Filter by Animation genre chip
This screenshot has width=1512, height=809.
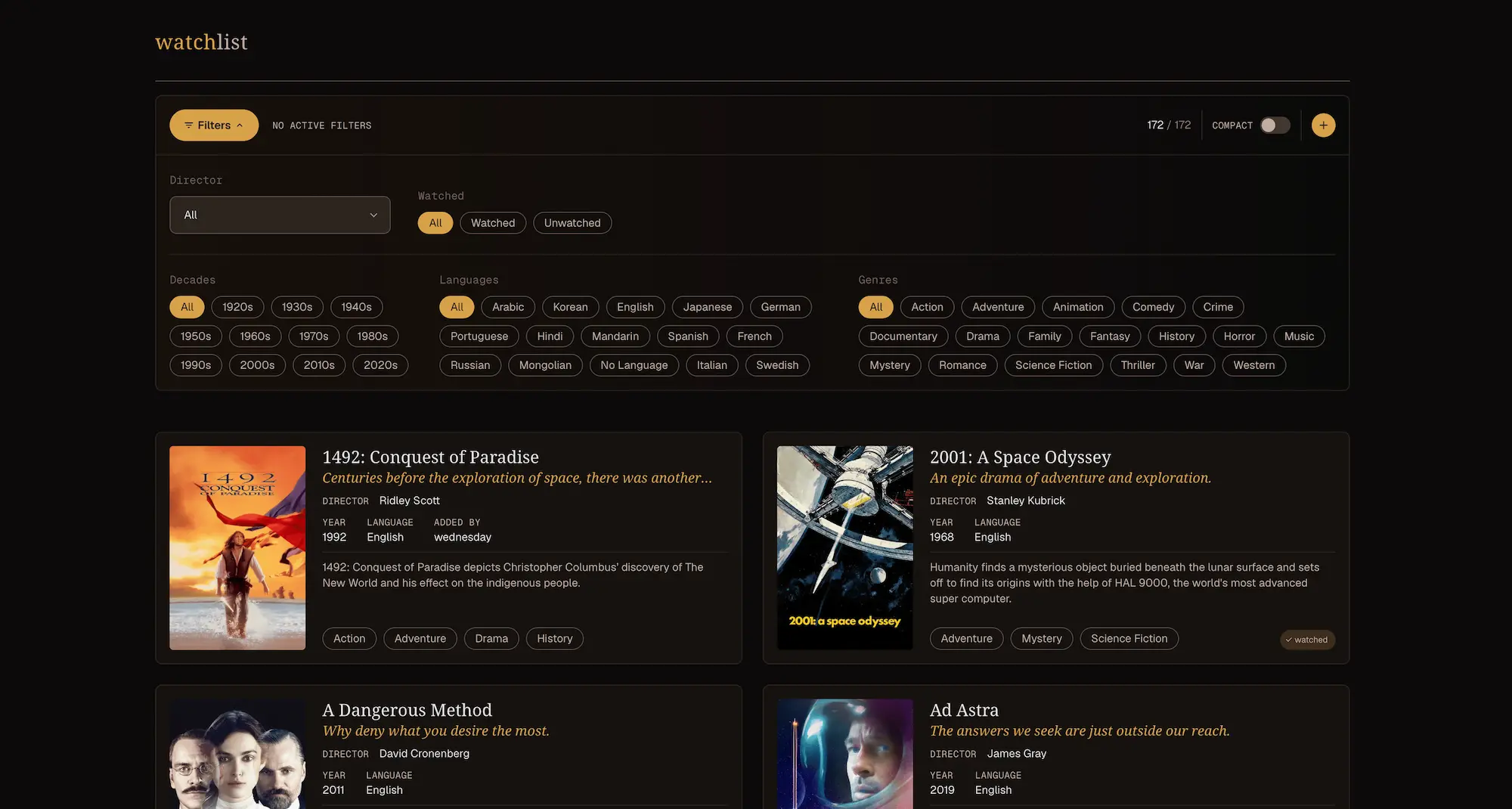[1078, 307]
